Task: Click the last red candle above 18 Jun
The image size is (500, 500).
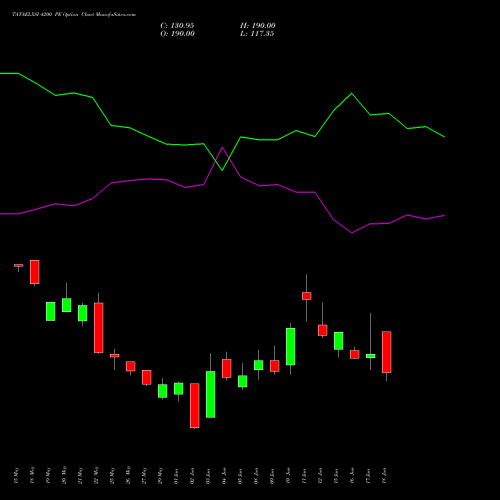Action: (387, 352)
